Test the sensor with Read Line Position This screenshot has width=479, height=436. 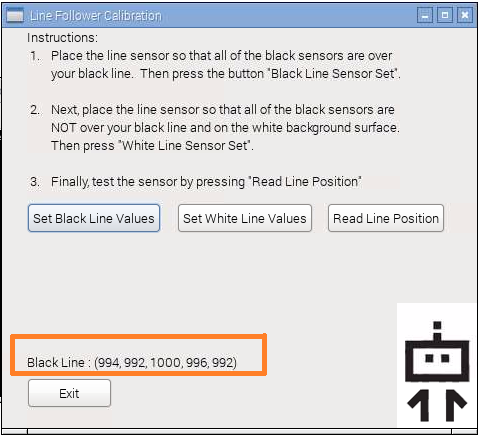pos(386,218)
